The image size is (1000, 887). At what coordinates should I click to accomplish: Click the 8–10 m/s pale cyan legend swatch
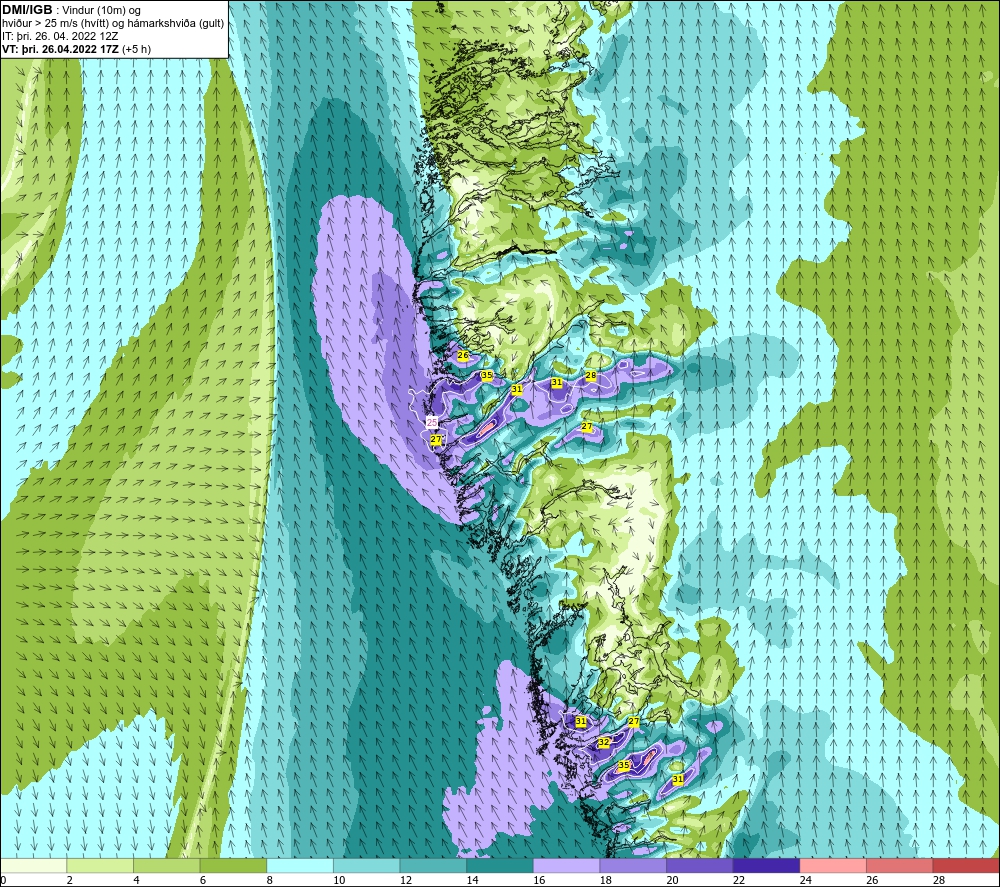pos(300,865)
